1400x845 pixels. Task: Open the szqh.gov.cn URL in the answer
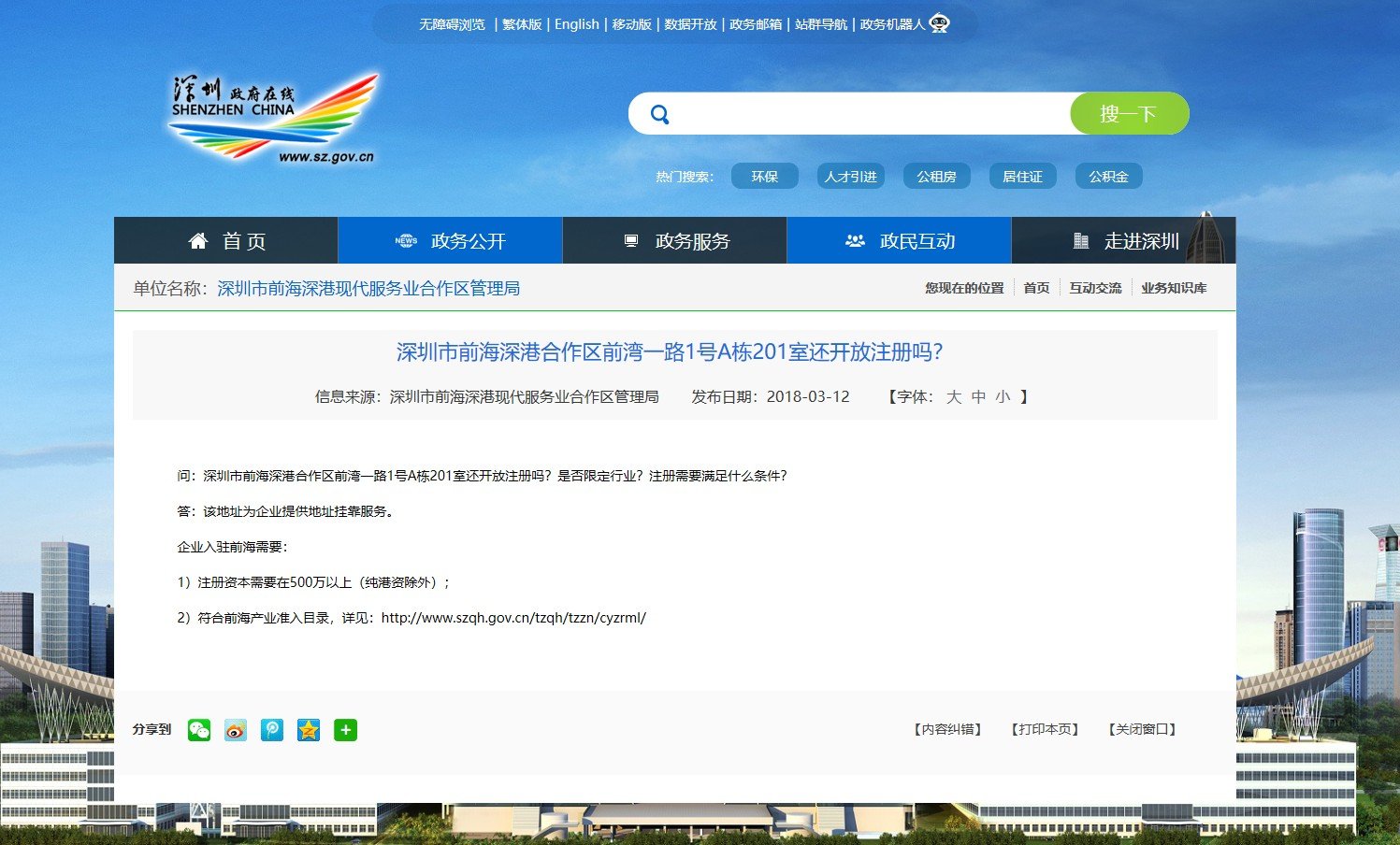[x=512, y=617]
